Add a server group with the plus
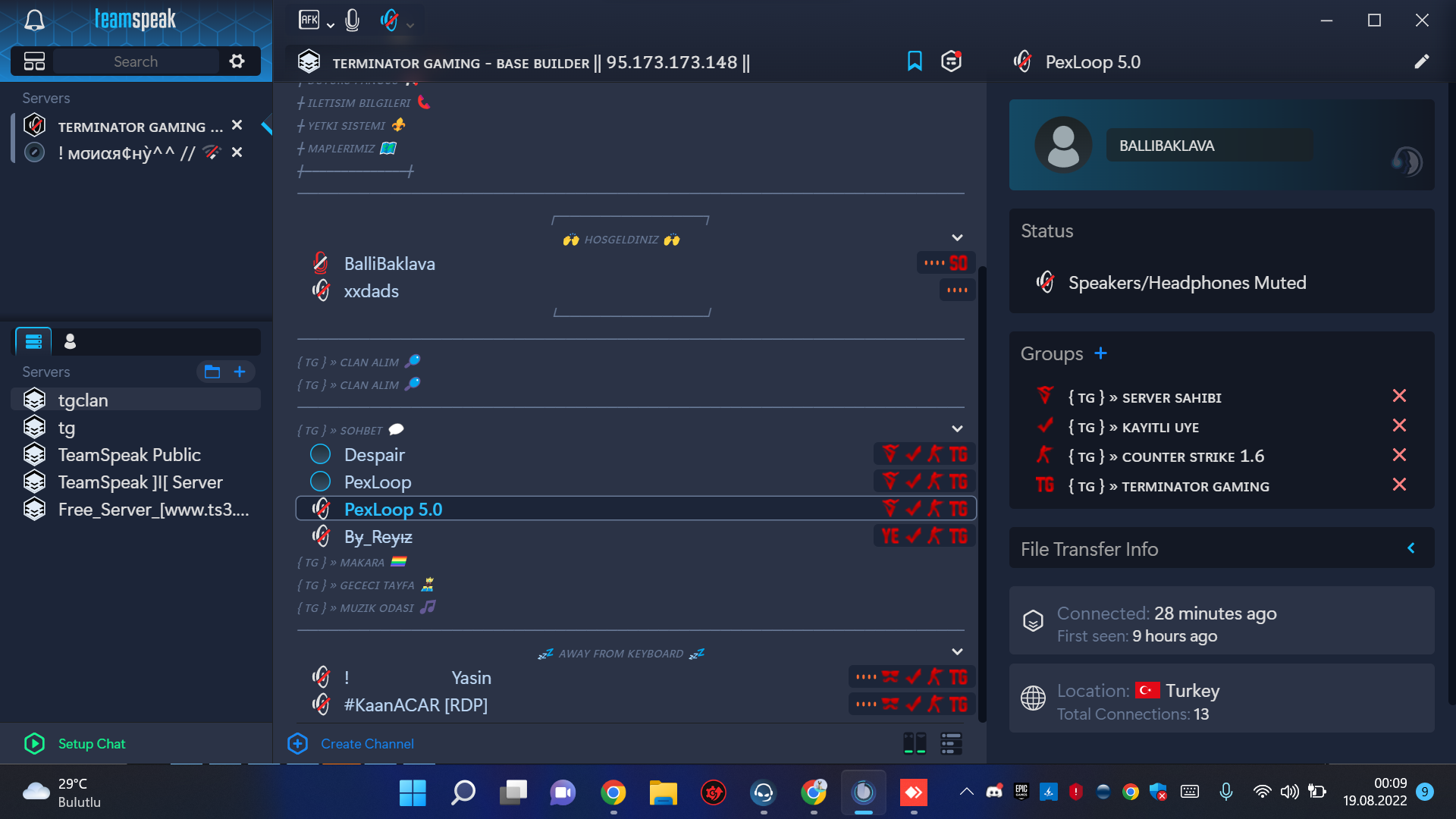This screenshot has width=1456, height=819. tap(1101, 353)
